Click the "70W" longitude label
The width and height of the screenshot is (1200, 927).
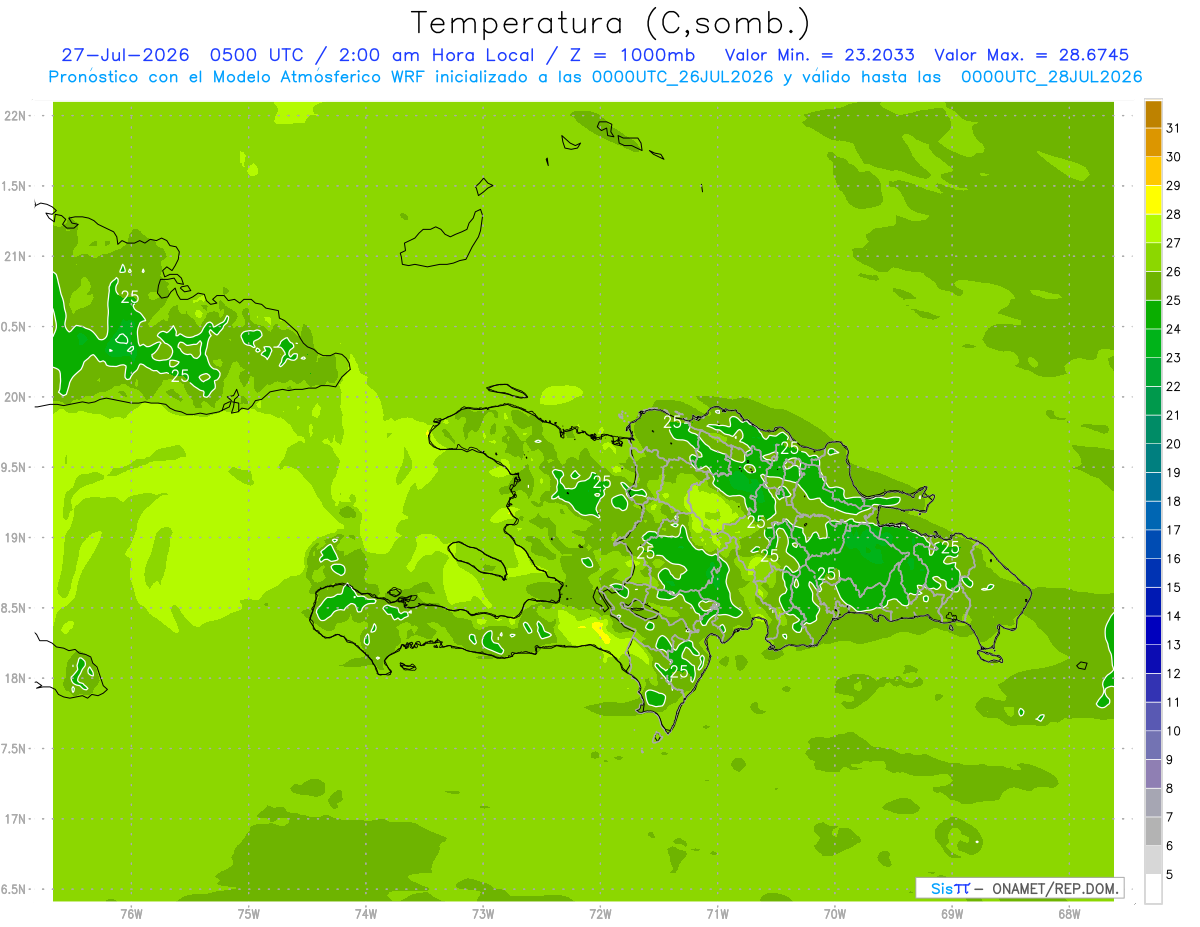[x=835, y=914]
